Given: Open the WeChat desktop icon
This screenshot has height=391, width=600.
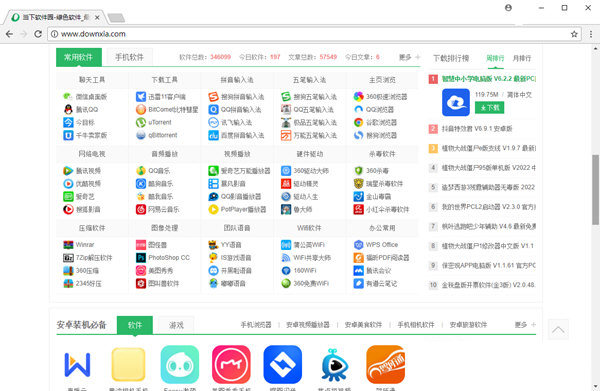Looking at the screenshot, I should (x=68, y=96).
